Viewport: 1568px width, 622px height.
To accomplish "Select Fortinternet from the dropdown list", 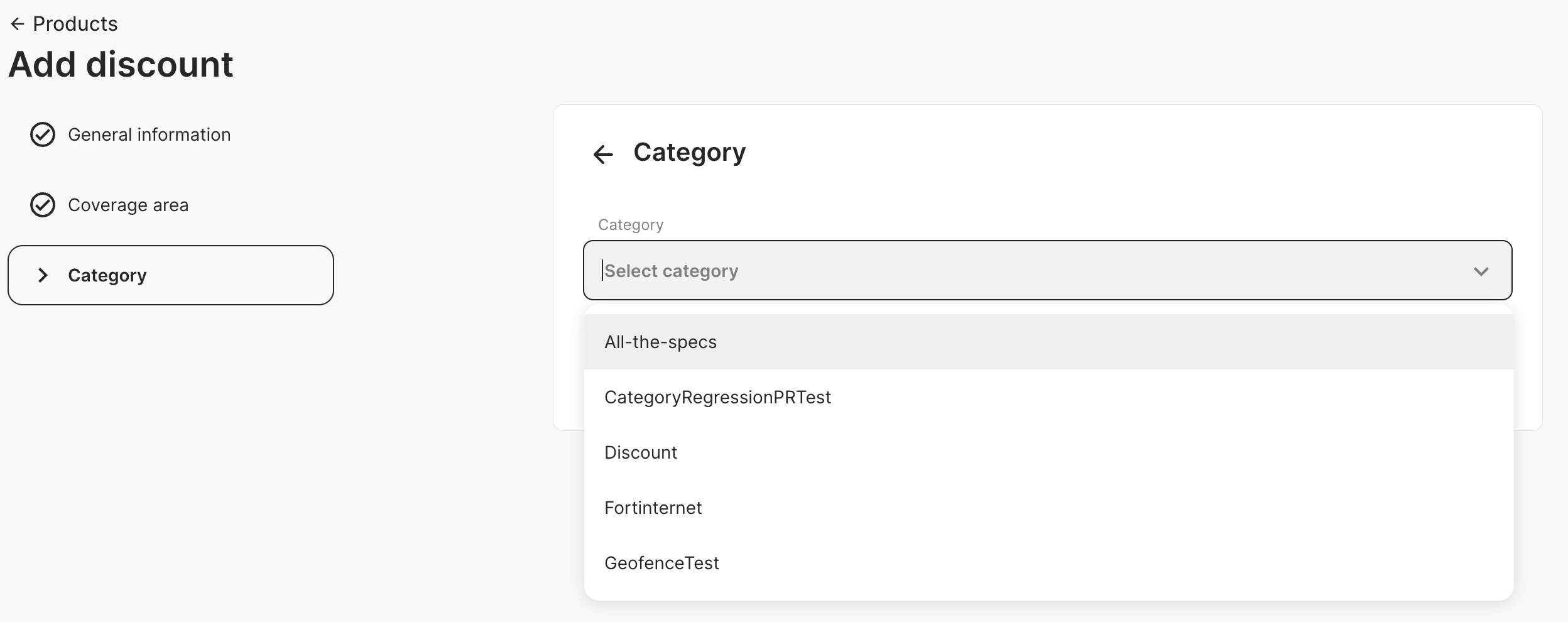I will (x=653, y=508).
